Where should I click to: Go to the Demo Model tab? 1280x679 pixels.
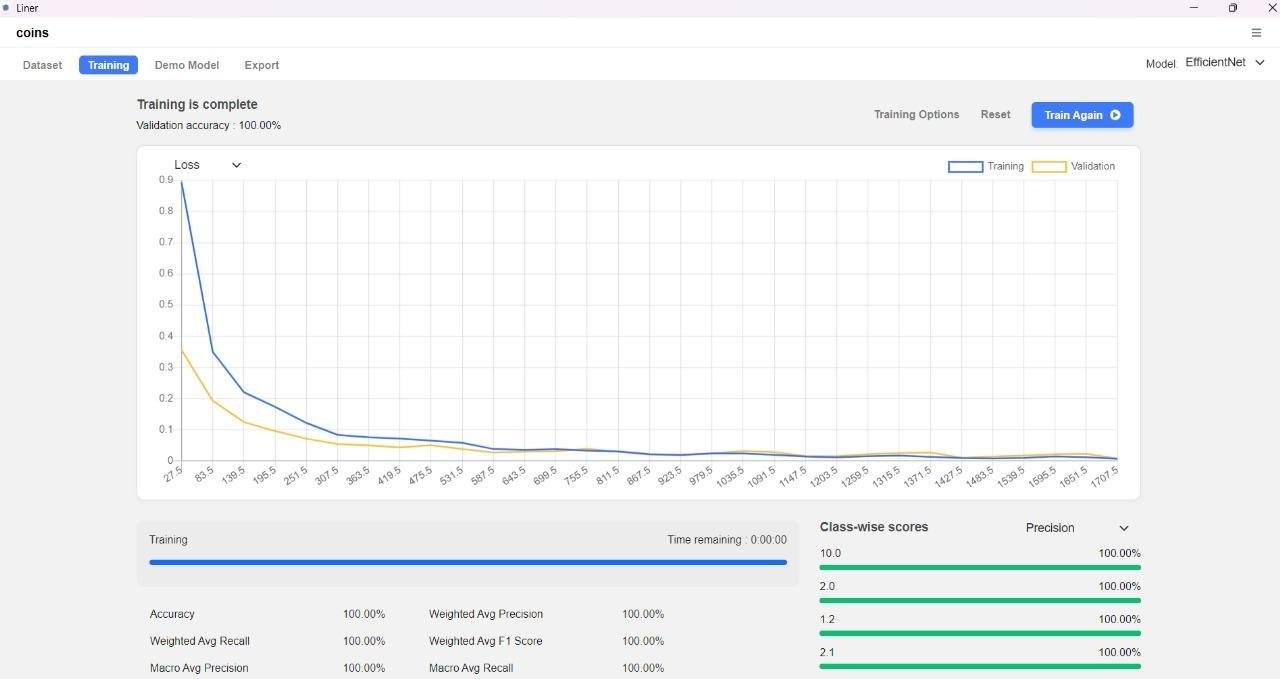(187, 65)
